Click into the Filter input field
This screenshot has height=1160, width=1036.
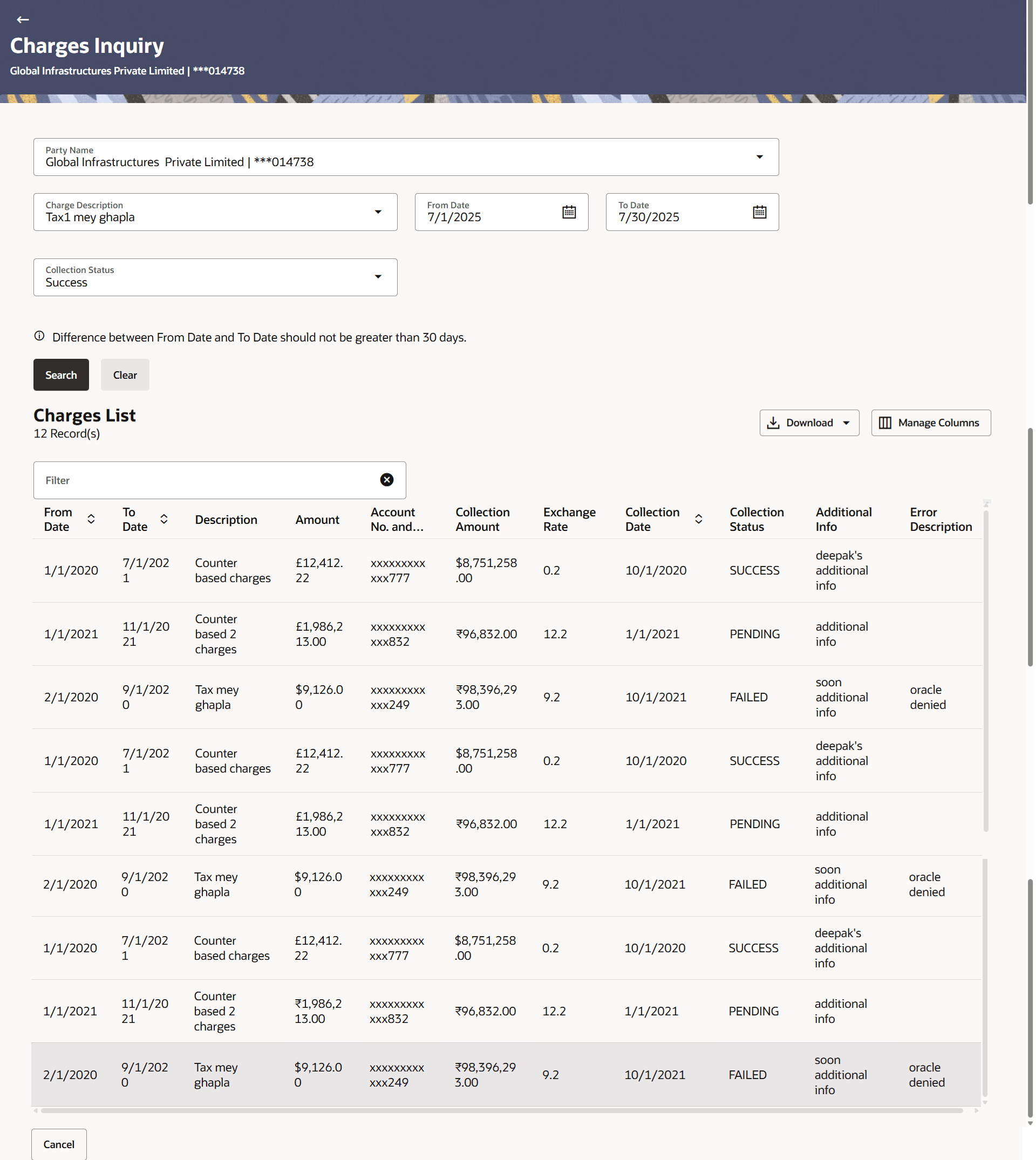(x=205, y=480)
